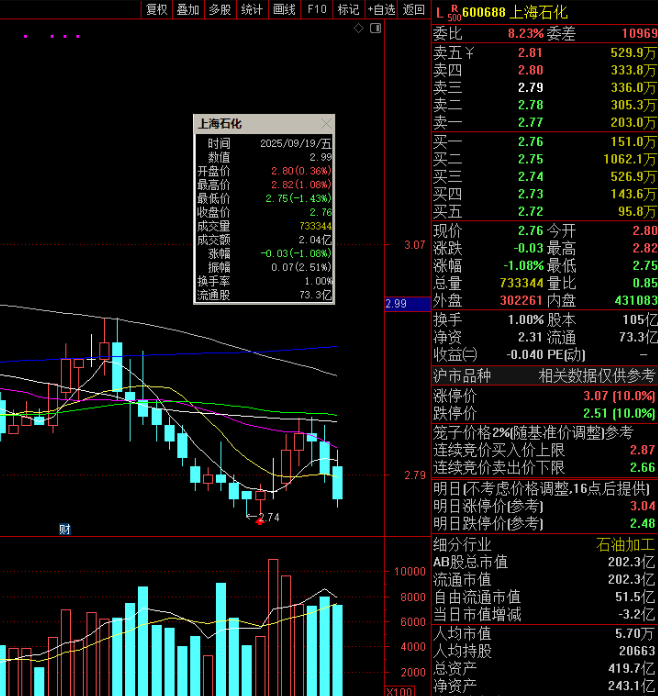Select the 多股 multi-stock view
This screenshot has height=696, width=658.
220,9
